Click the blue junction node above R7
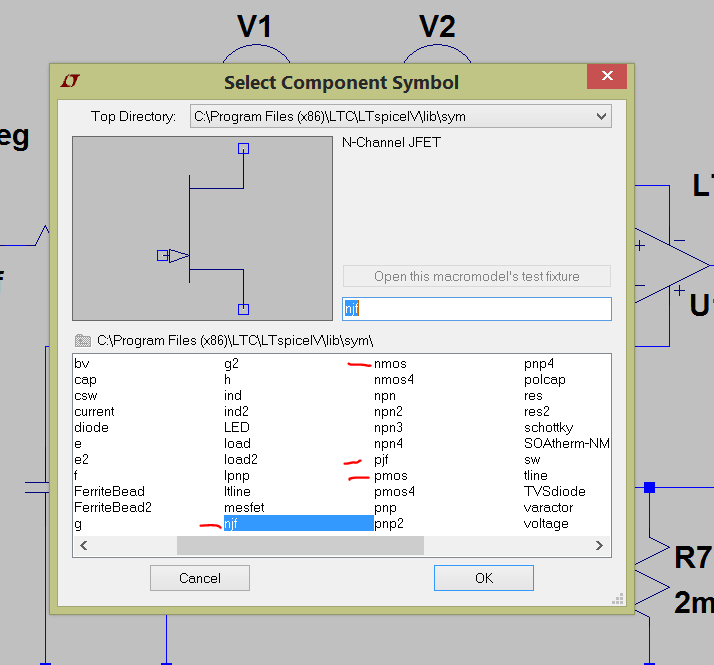The height and width of the screenshot is (665, 714). click(649, 487)
